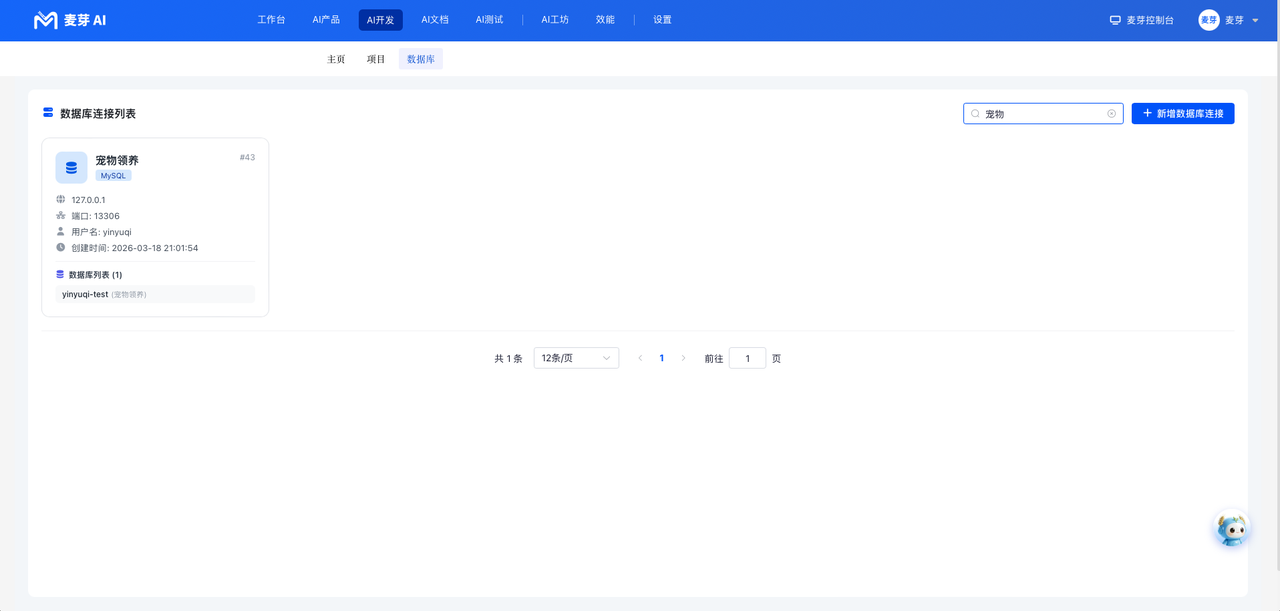Click the port icon beside 端口: 13306

[61, 216]
